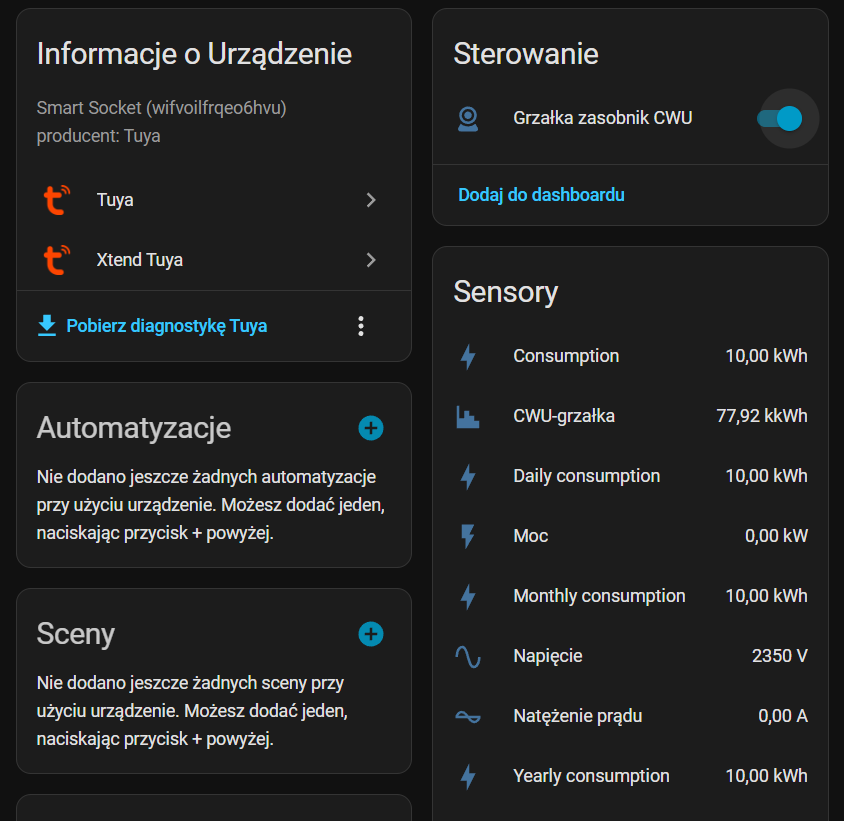Toggle the Grzałka zasobnik CWU switch
The height and width of the screenshot is (821, 844).
pyautogui.click(x=780, y=119)
